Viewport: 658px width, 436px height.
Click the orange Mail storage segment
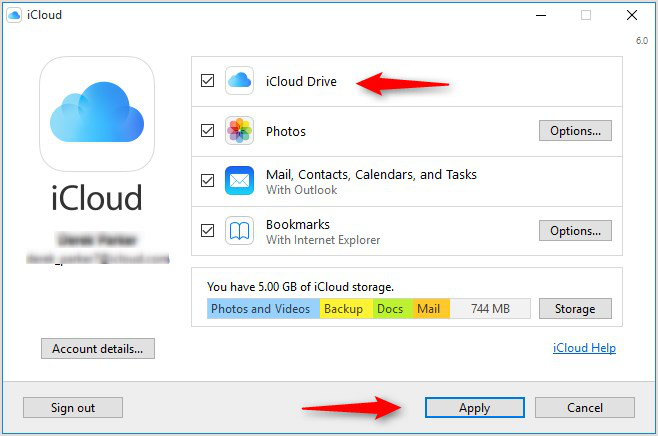pyautogui.click(x=431, y=309)
